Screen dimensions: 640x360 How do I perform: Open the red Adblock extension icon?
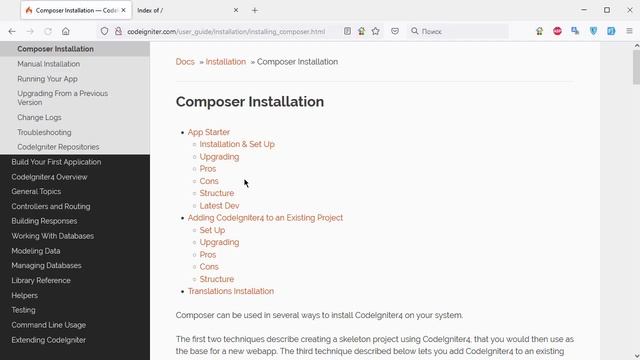coord(558,31)
